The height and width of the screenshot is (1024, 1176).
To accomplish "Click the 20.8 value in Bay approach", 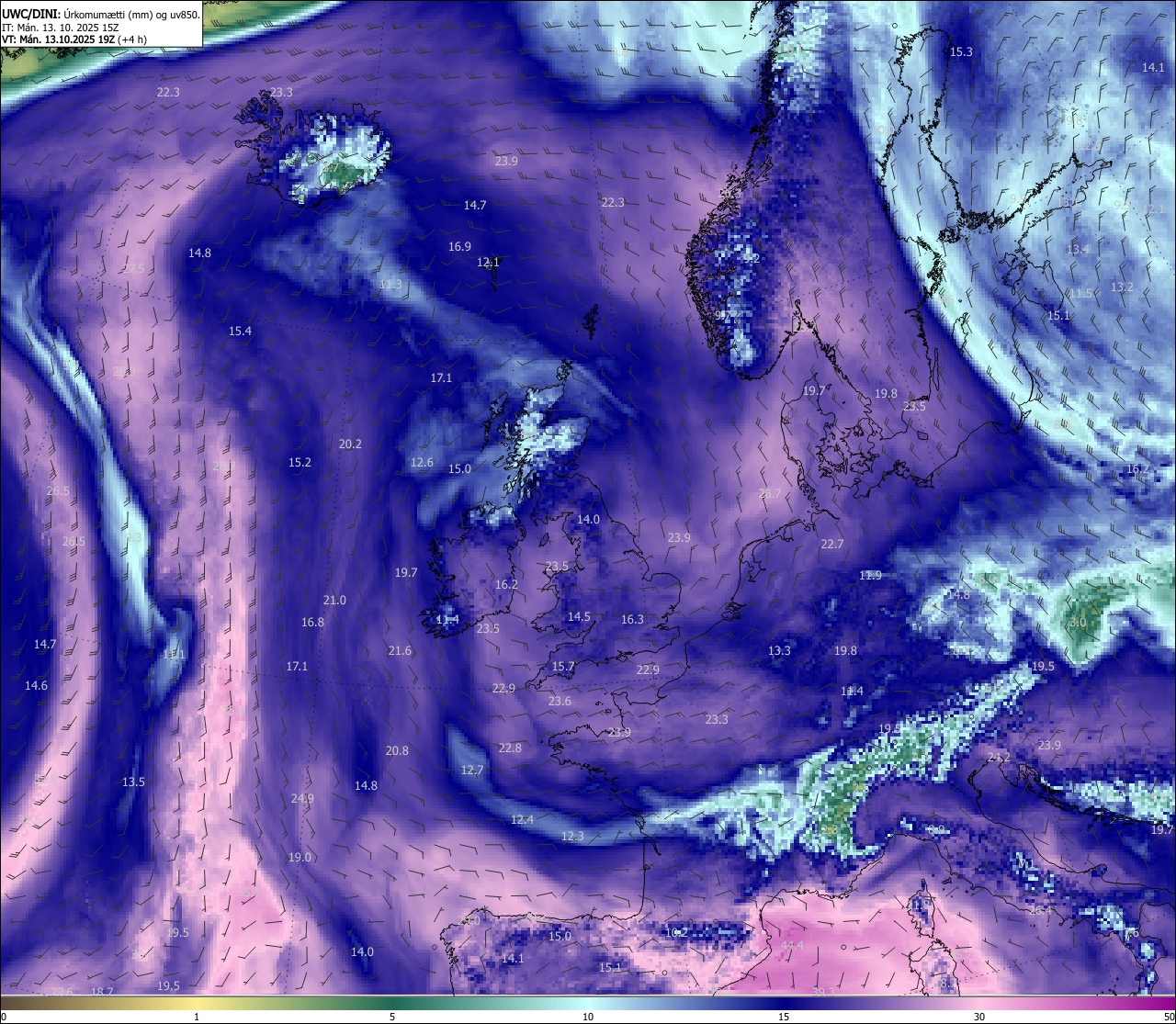I will coord(397,750).
